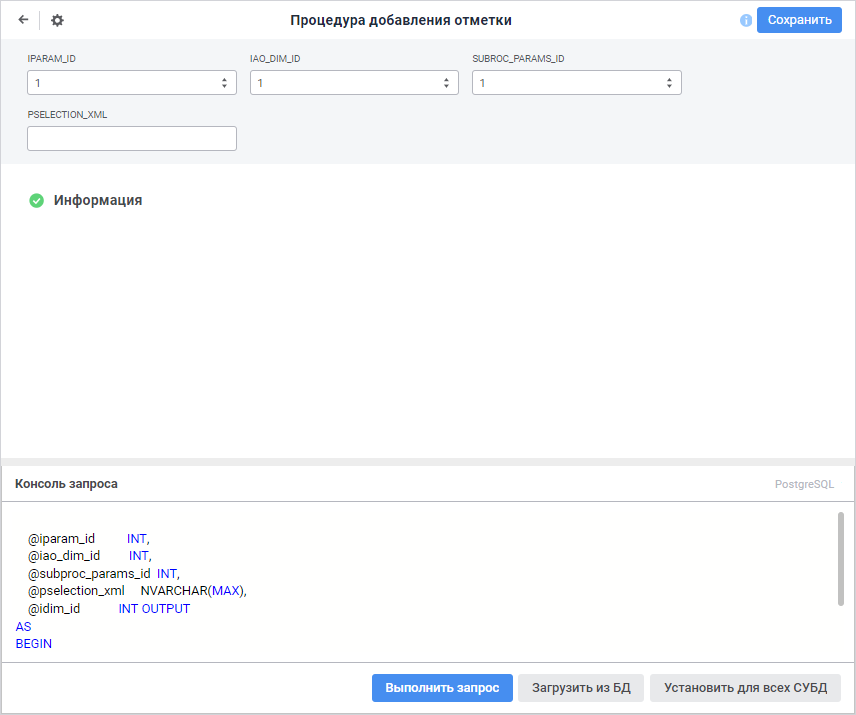Click the PostgreSQL label in console header
856x715 pixels.
804,484
